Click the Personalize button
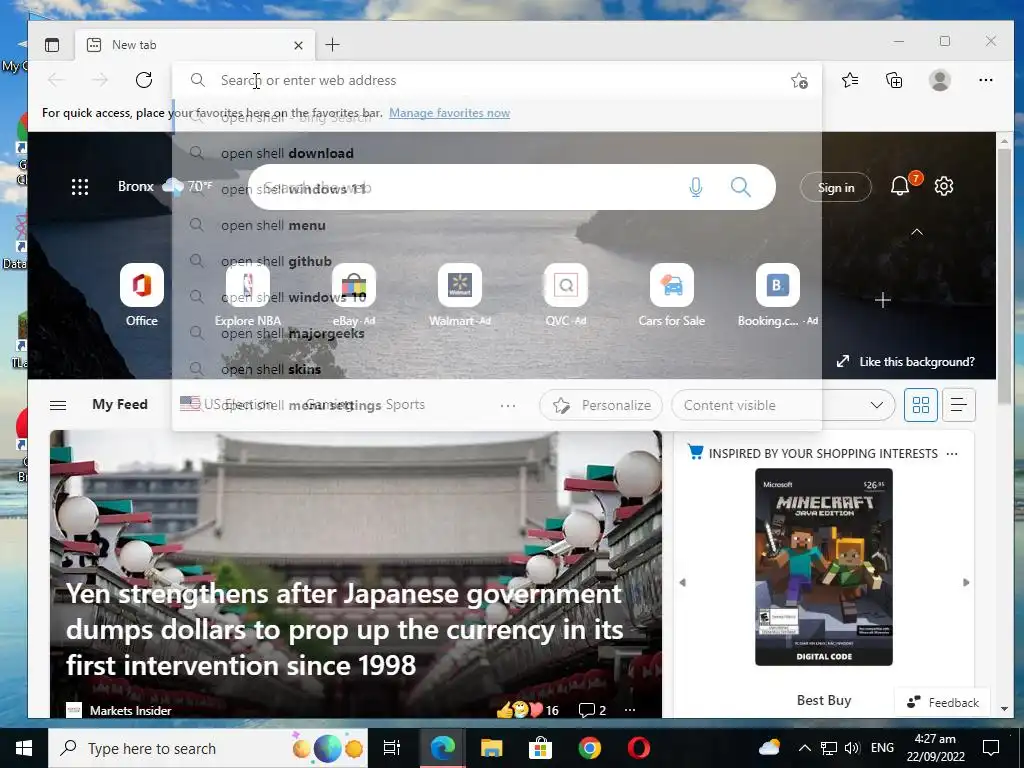 point(601,405)
